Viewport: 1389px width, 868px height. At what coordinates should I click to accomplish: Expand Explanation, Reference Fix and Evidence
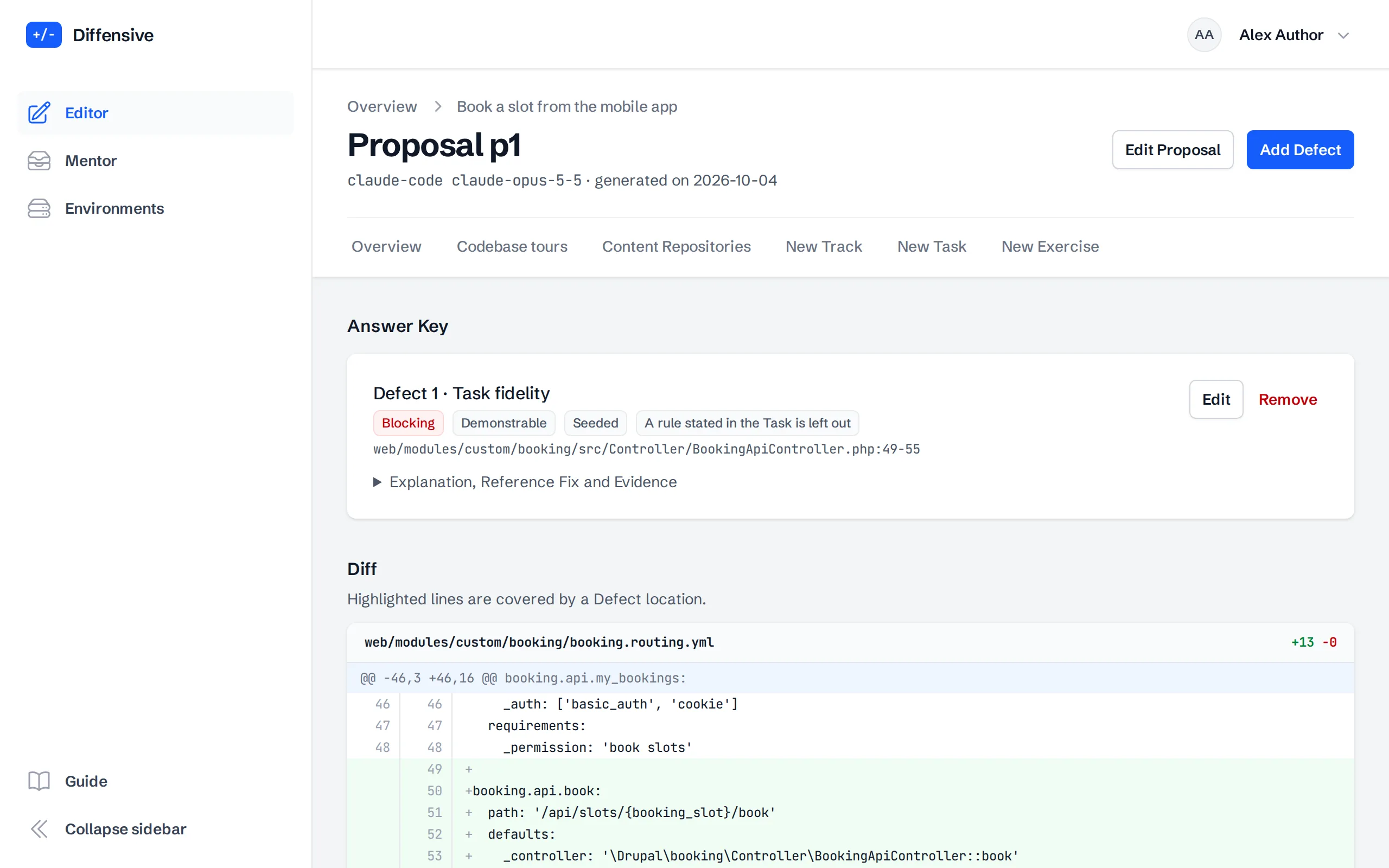(525, 482)
